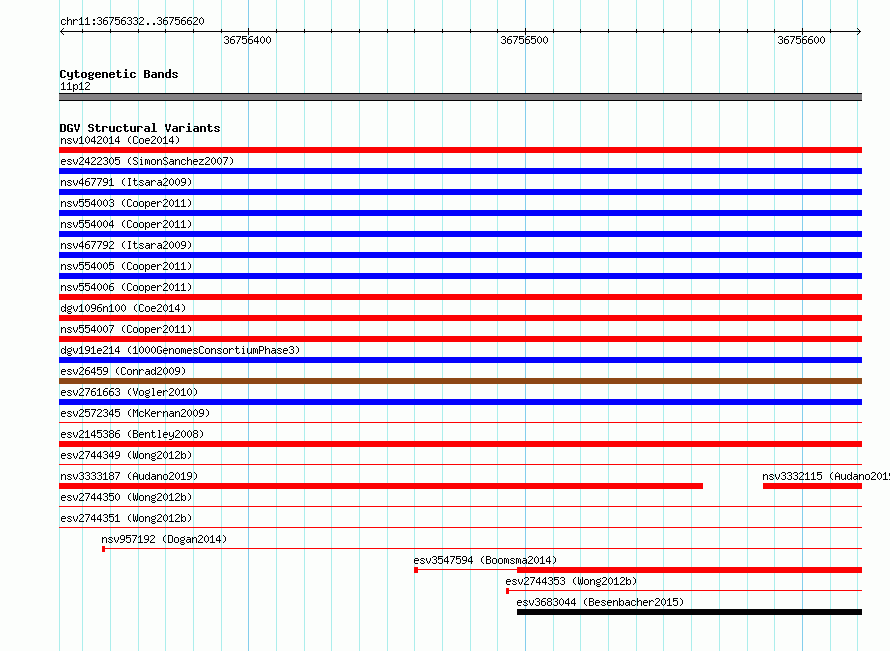Select nsv467792 (Itsara2009) label

(x=126, y=245)
